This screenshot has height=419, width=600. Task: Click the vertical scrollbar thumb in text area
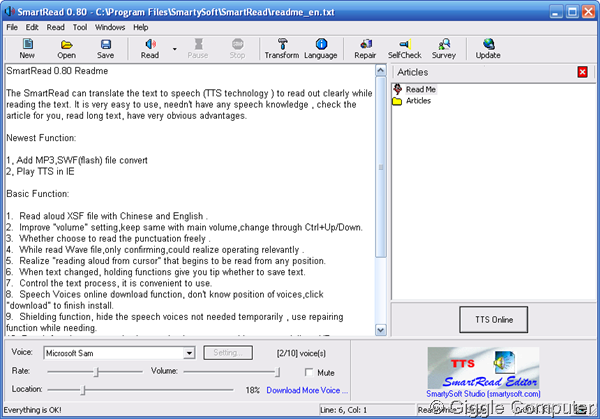tap(381, 167)
